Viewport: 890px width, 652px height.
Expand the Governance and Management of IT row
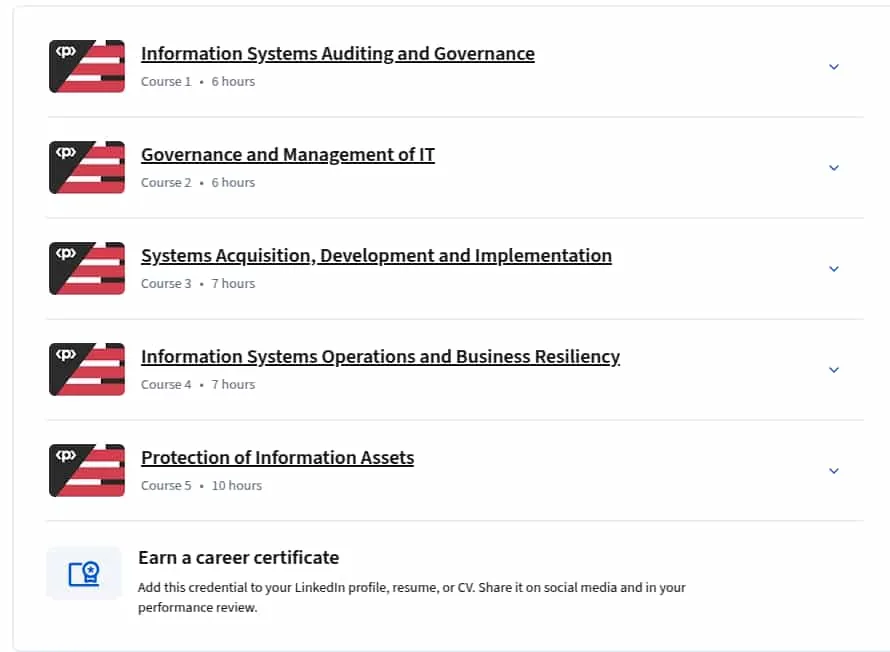[834, 168]
